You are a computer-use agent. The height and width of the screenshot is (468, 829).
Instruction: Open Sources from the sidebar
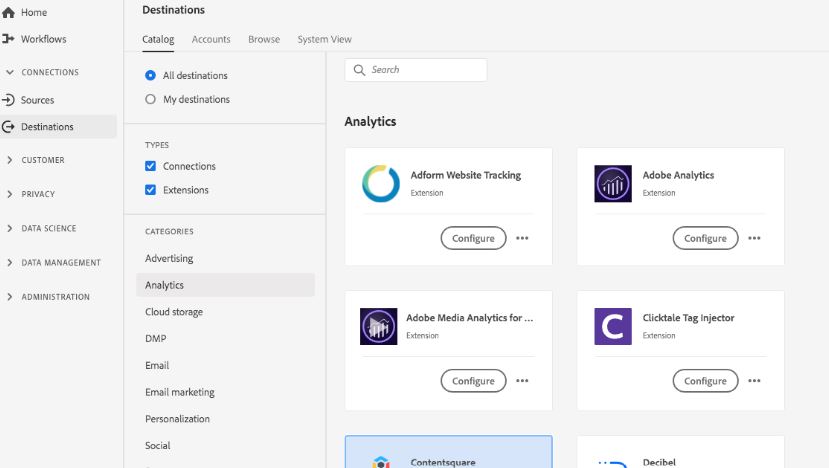[x=37, y=99]
